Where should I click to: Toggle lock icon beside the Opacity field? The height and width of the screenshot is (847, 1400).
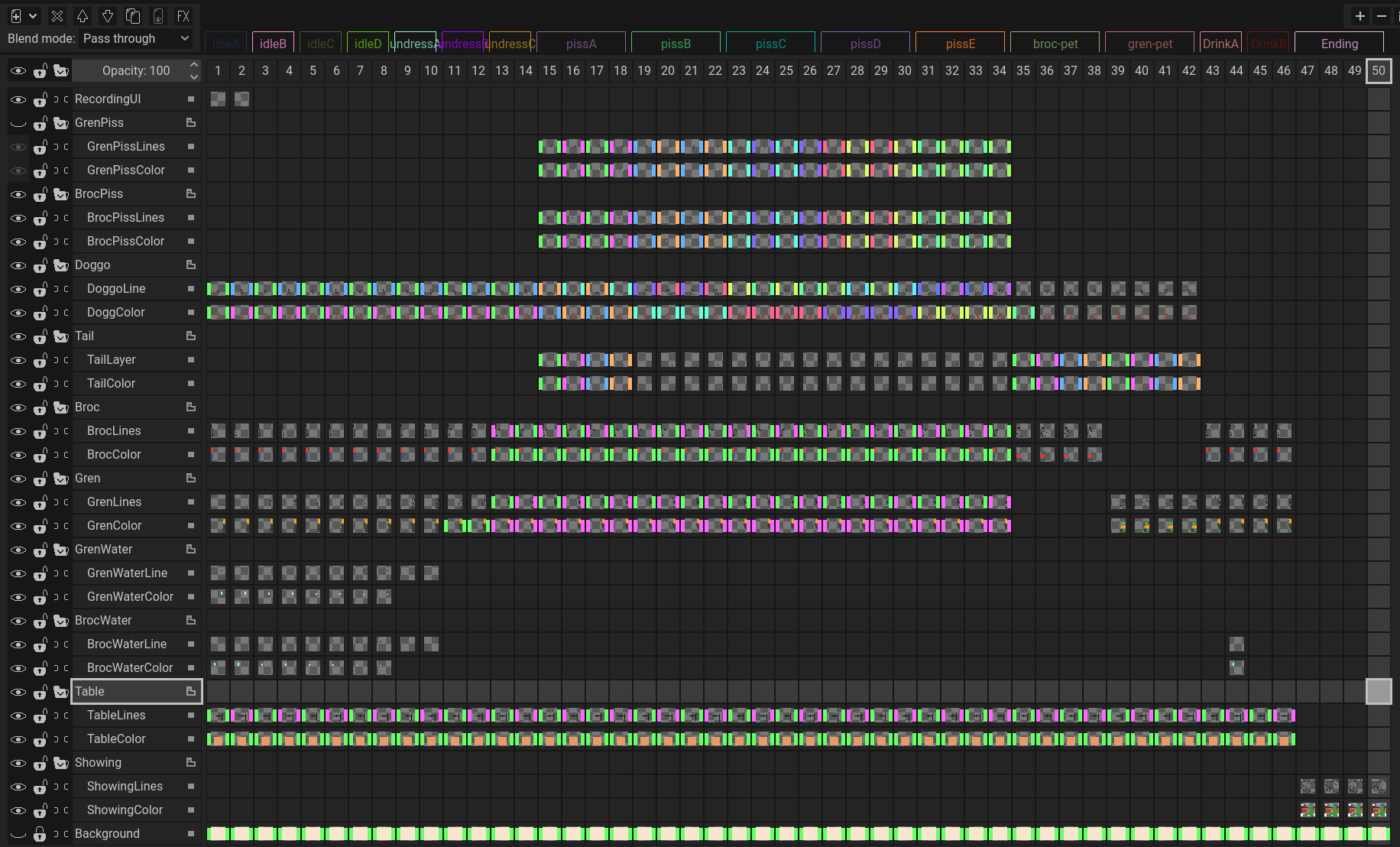[41, 71]
